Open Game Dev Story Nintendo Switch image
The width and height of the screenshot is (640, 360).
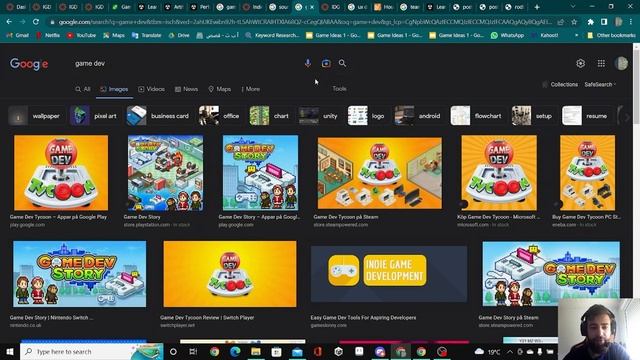[x=80, y=274]
